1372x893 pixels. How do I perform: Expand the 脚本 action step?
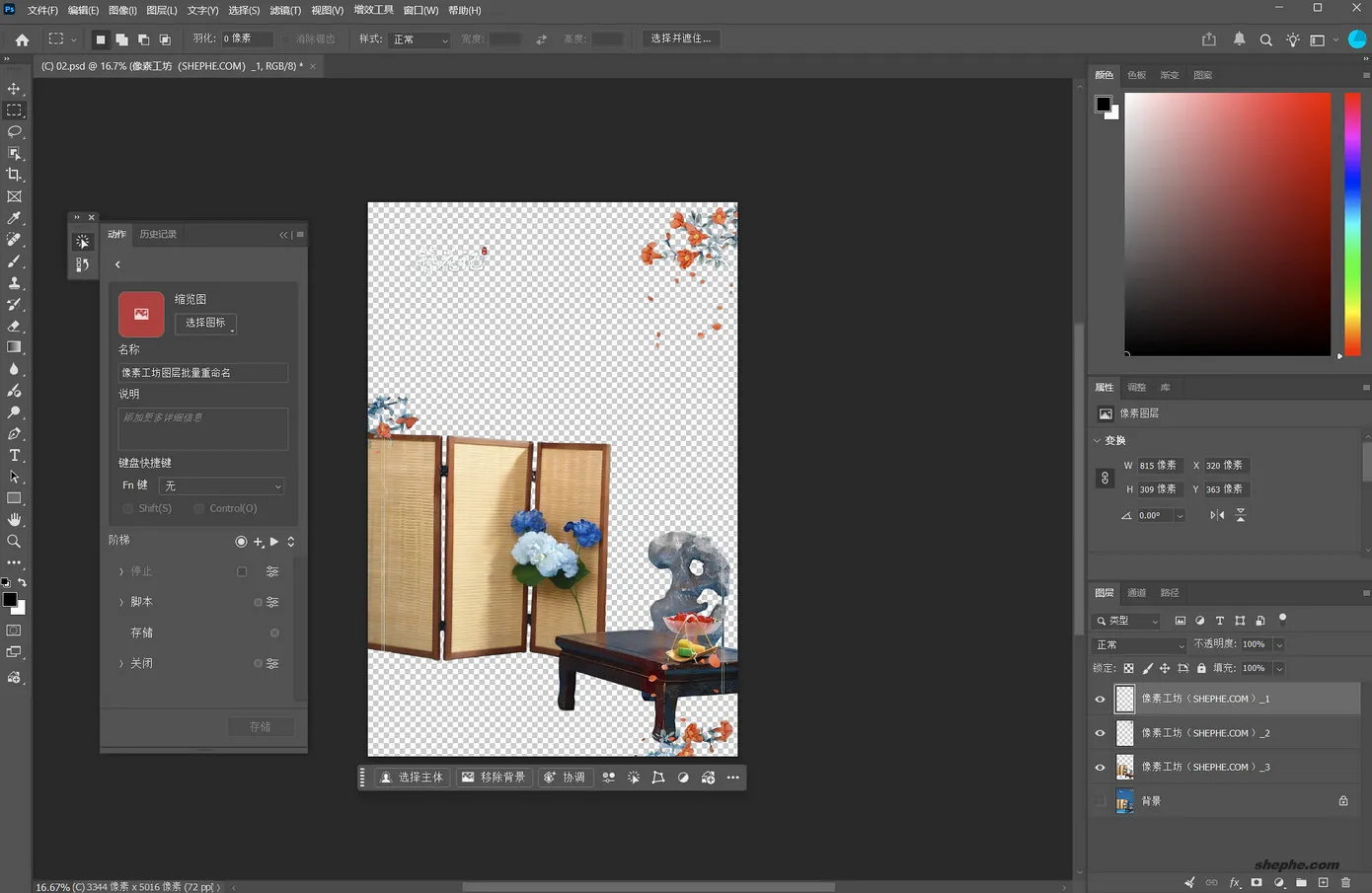(x=121, y=602)
